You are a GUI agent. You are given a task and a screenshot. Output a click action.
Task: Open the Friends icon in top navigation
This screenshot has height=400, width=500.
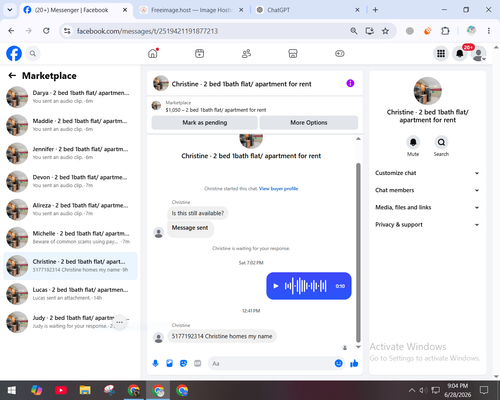[x=246, y=53]
